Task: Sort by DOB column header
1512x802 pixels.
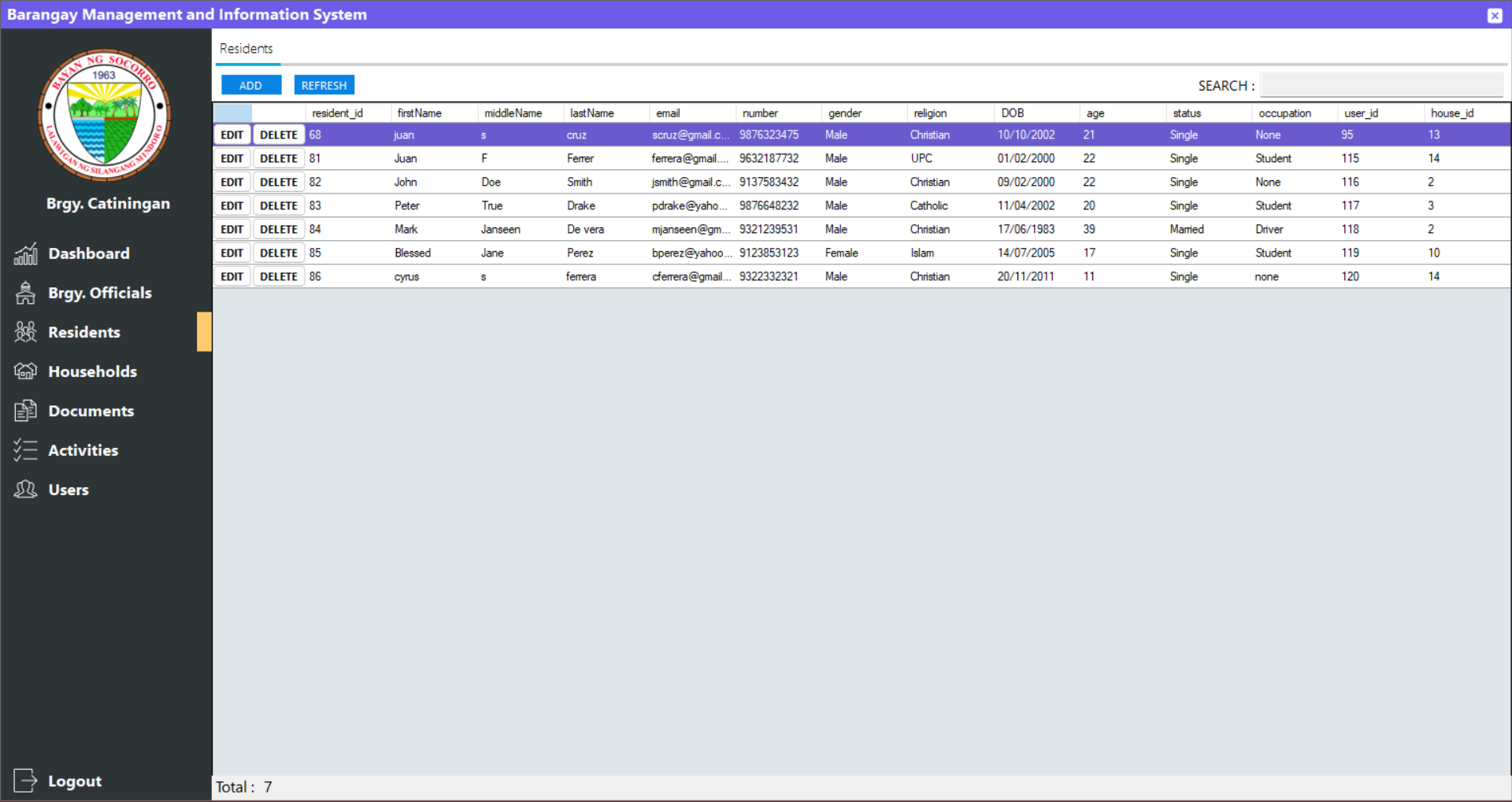Action: [x=1036, y=113]
